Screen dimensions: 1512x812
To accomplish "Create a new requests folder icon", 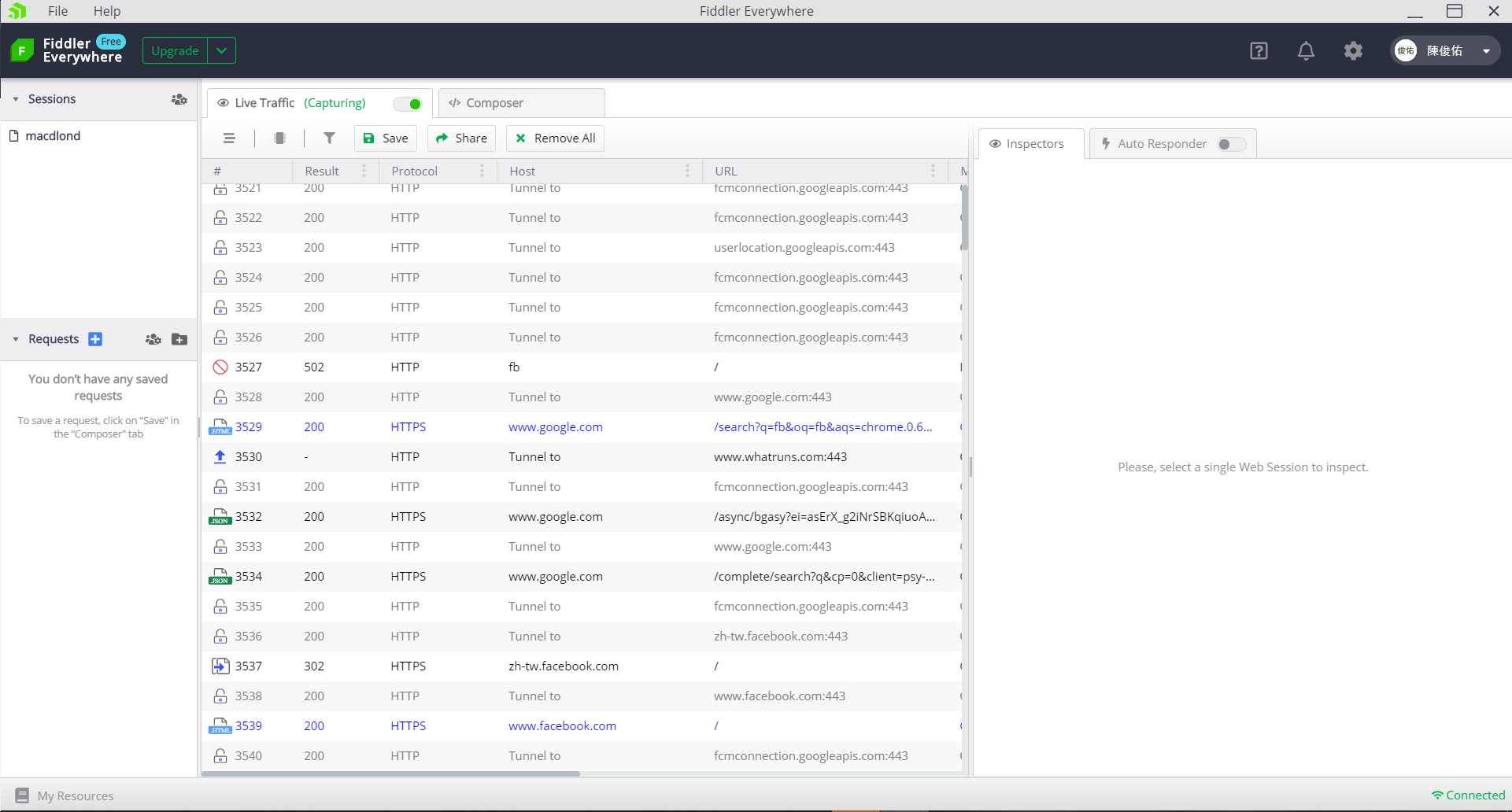I will coord(179,339).
